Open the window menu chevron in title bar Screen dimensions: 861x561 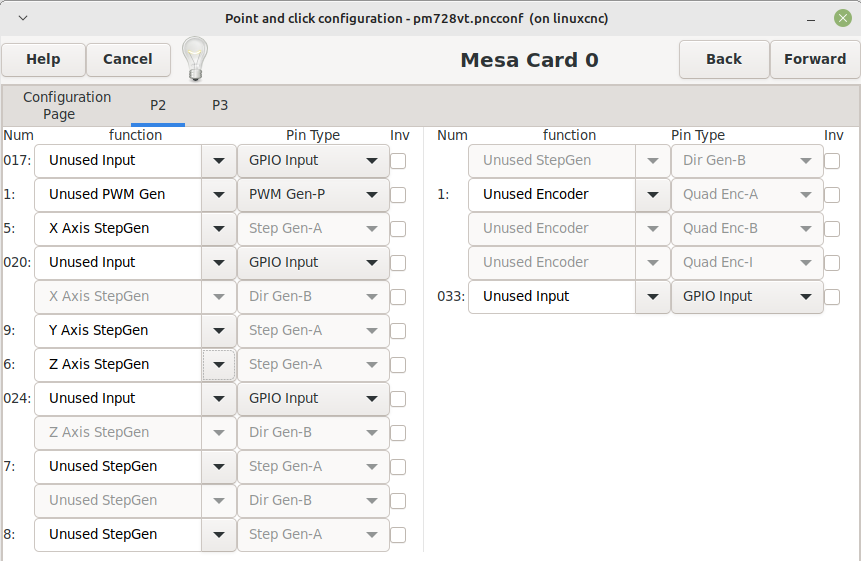23,18
